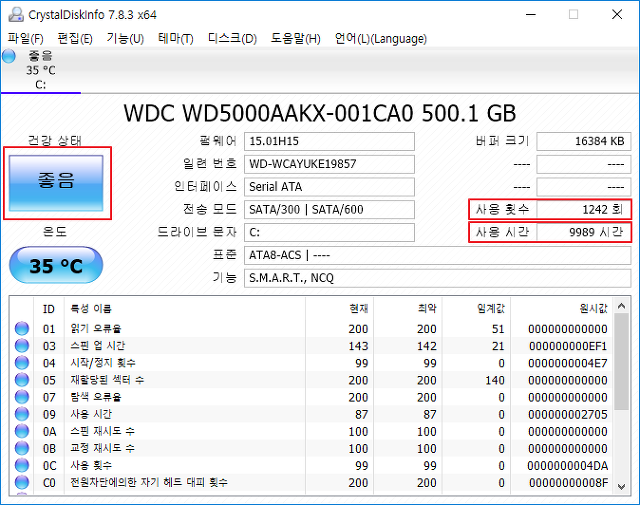Image resolution: width=640 pixels, height=505 pixels.
Task: Click the power on hours value 9989 시간
Action: pos(584,232)
